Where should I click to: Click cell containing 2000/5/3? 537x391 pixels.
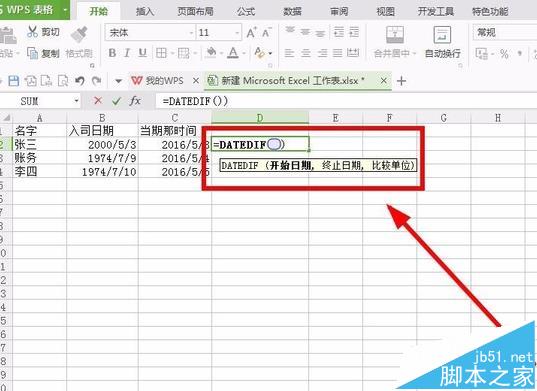[102, 144]
